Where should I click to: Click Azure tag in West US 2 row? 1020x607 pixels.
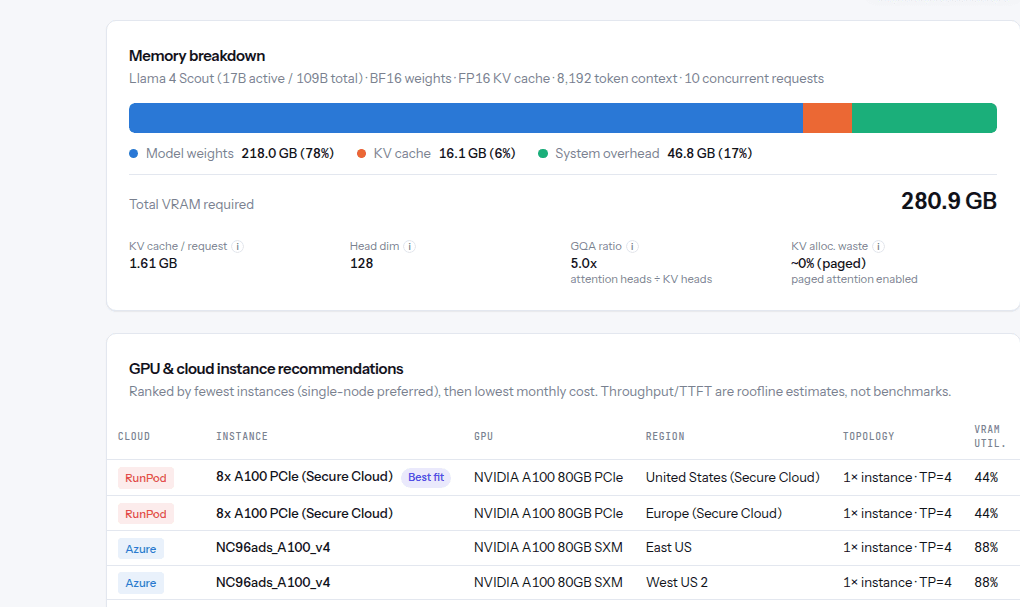141,583
